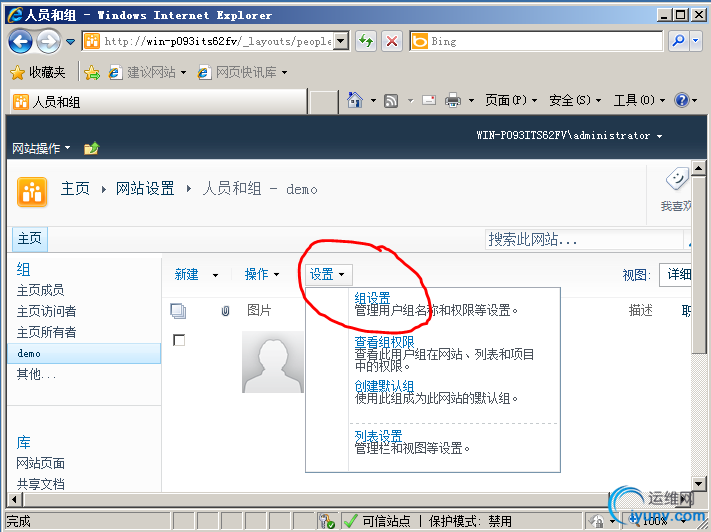The height and width of the screenshot is (532, 711).
Task: Select 组设置 from the settings menu
Action: (373, 298)
